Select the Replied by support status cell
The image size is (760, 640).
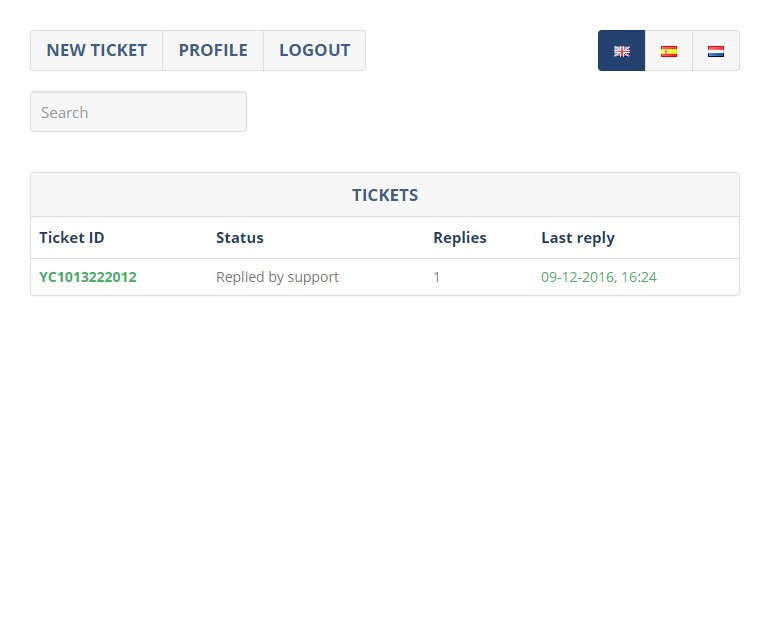[277, 277]
